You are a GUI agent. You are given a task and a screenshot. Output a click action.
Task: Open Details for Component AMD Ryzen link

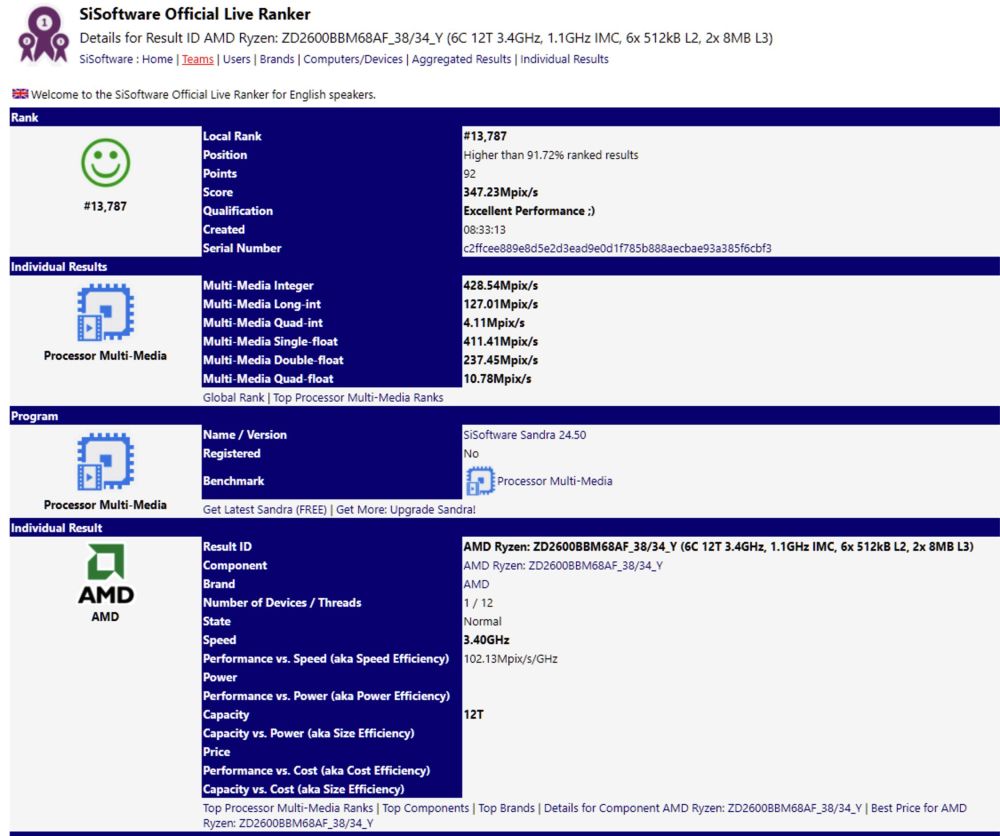(703, 808)
